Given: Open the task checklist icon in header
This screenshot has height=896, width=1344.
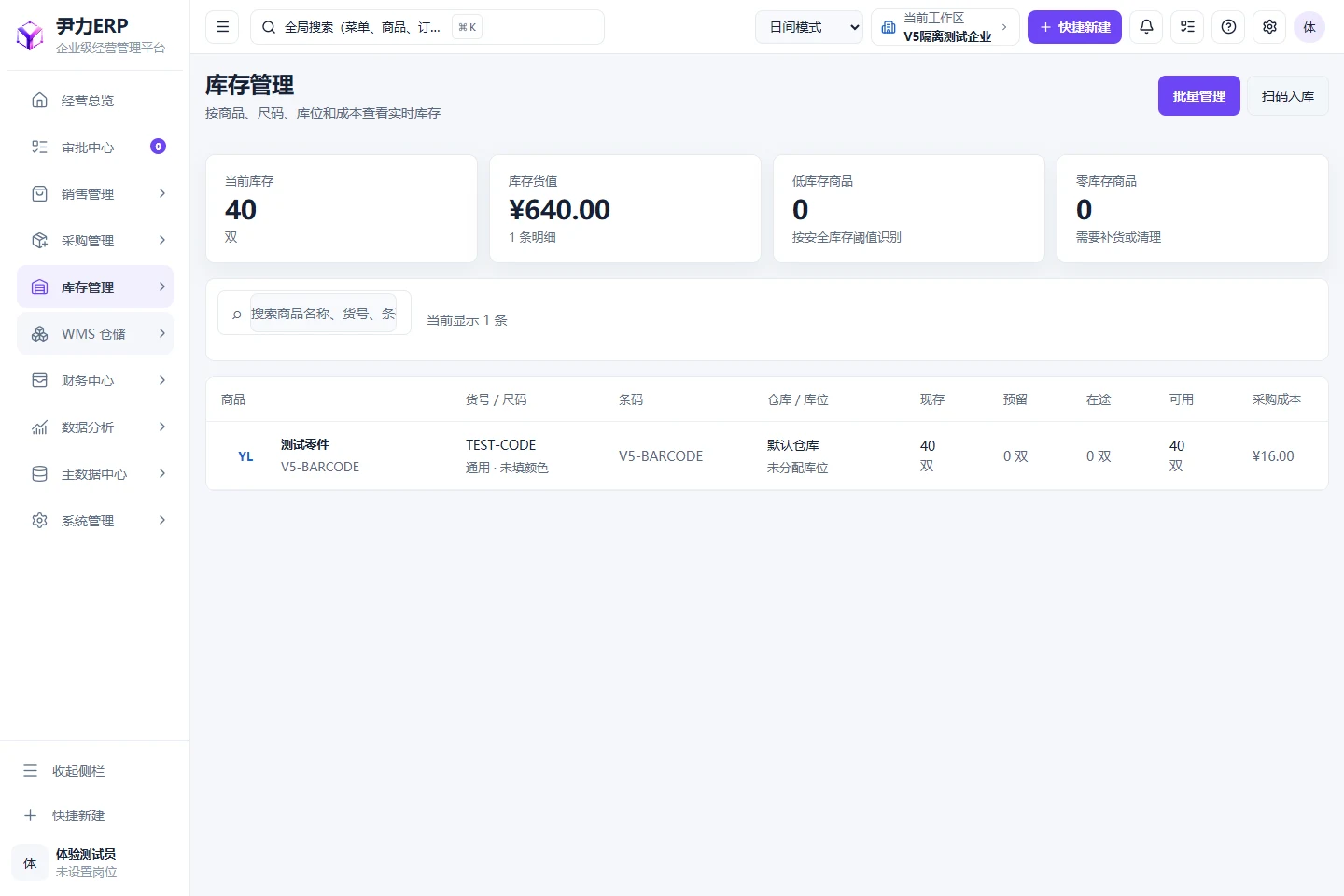Looking at the screenshot, I should point(1187,27).
